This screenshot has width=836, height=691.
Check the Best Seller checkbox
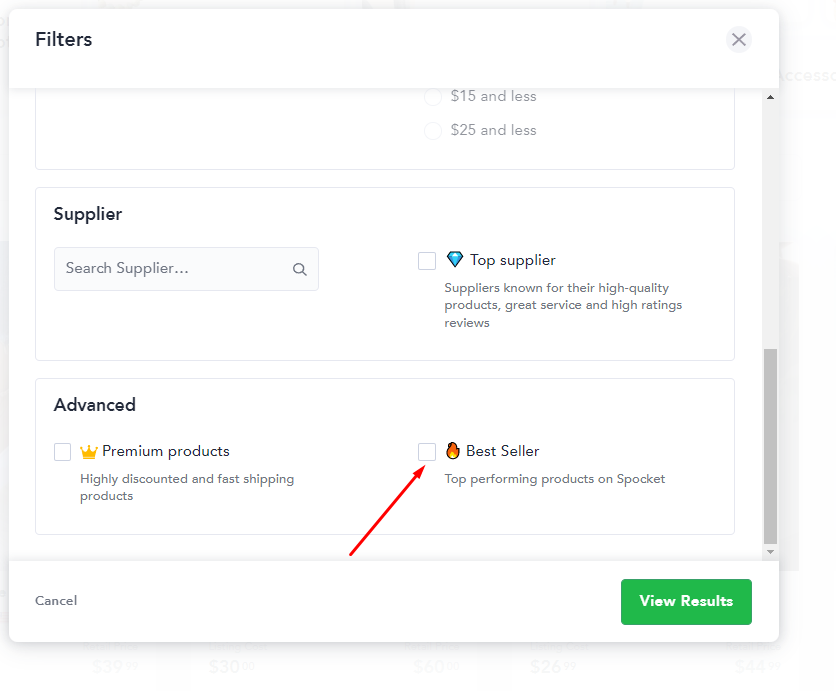pos(427,452)
